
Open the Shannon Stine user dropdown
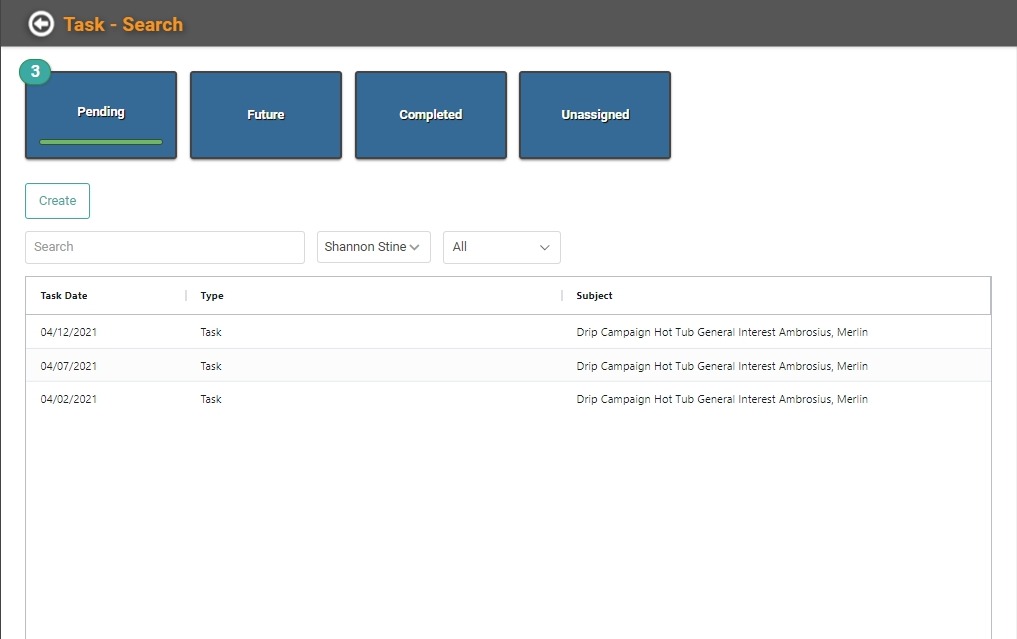click(374, 247)
